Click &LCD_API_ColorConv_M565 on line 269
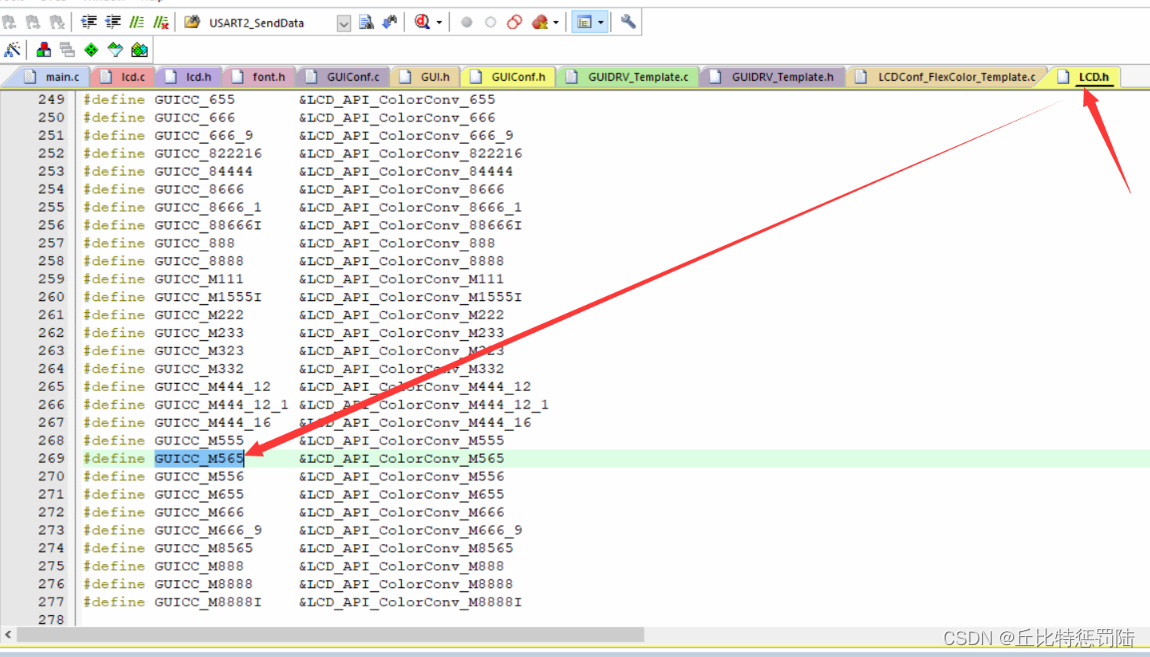 click(401, 458)
